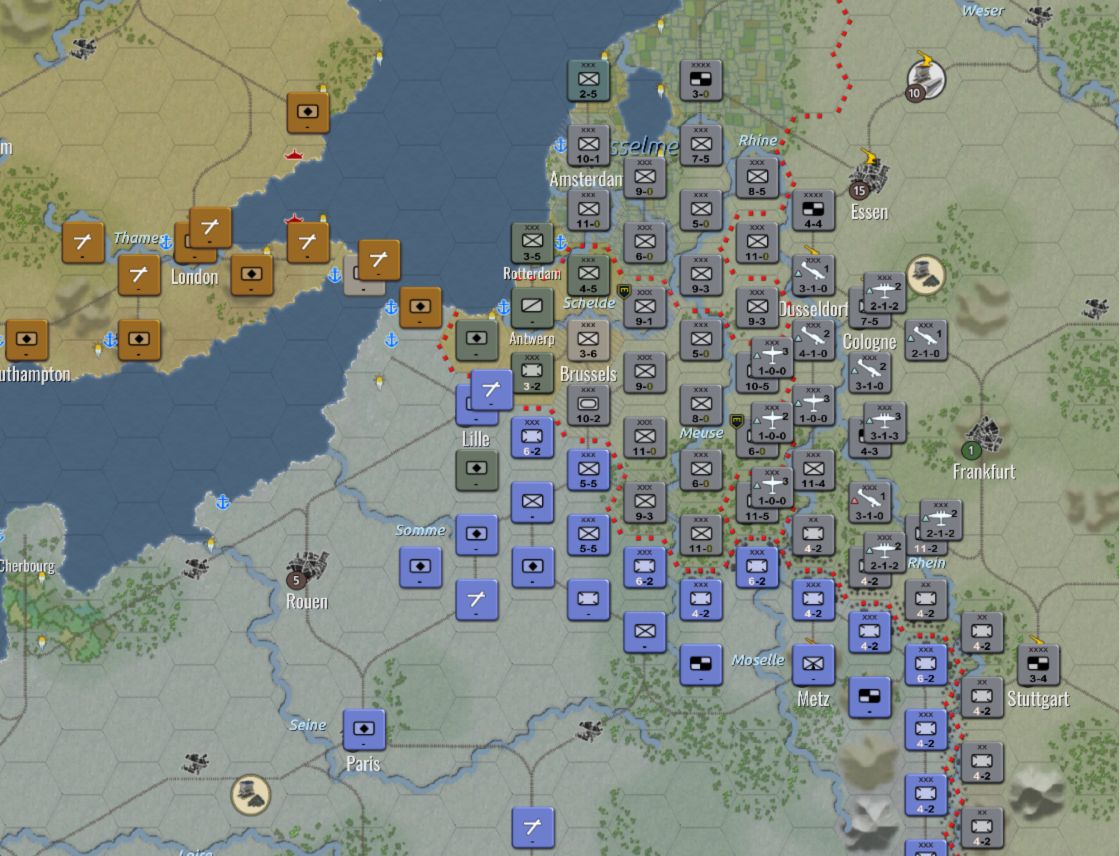This screenshot has height=856, width=1119.
Task: Click the Stuttgart city label
Action: pos(1038,698)
